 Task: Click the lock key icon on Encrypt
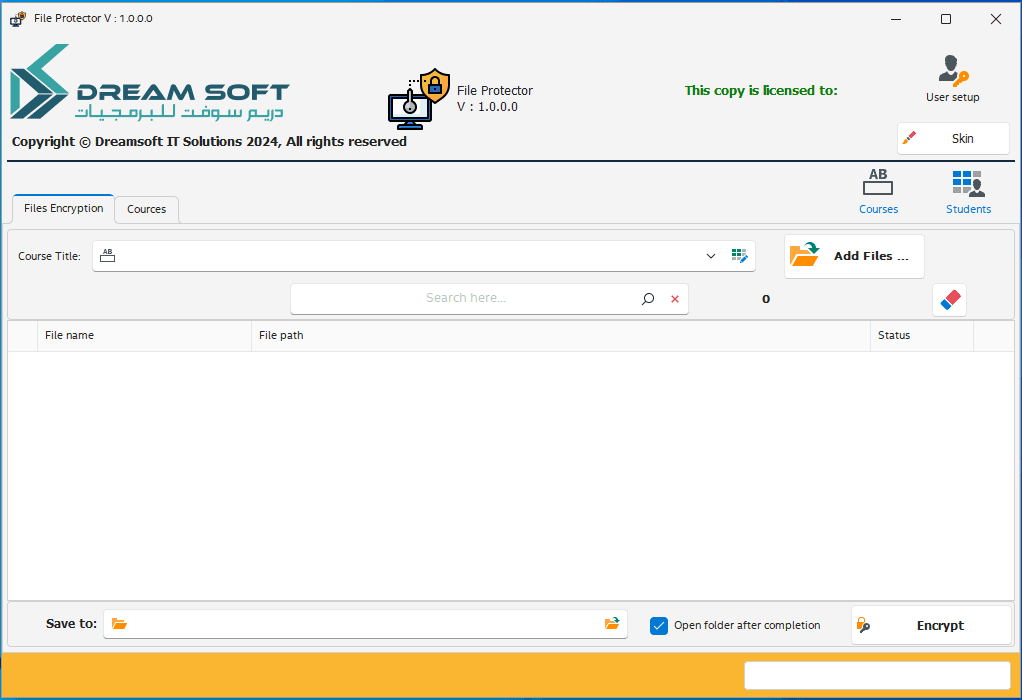pyautogui.click(x=863, y=625)
